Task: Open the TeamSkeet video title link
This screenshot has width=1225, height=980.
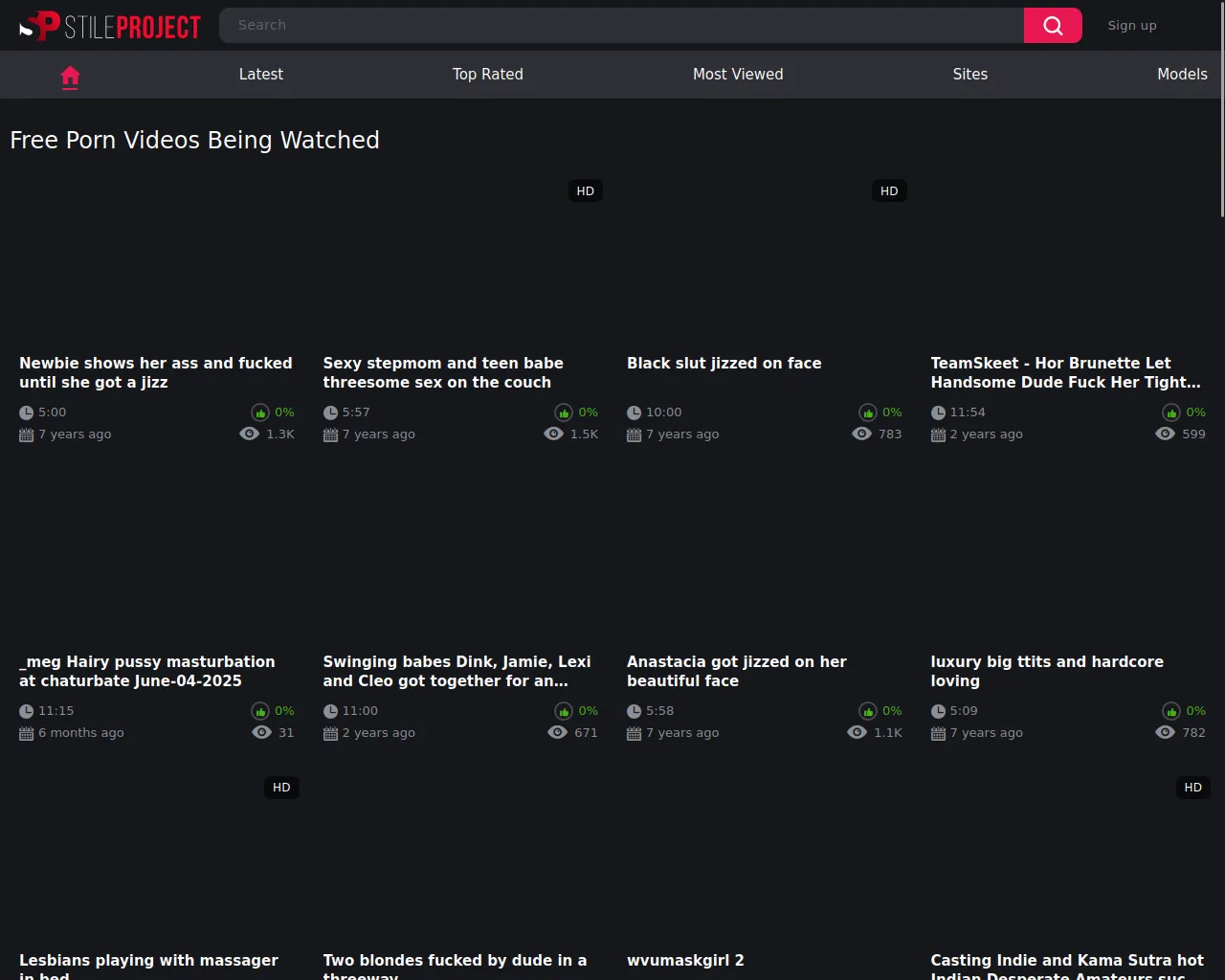Action: pyautogui.click(x=1064, y=372)
